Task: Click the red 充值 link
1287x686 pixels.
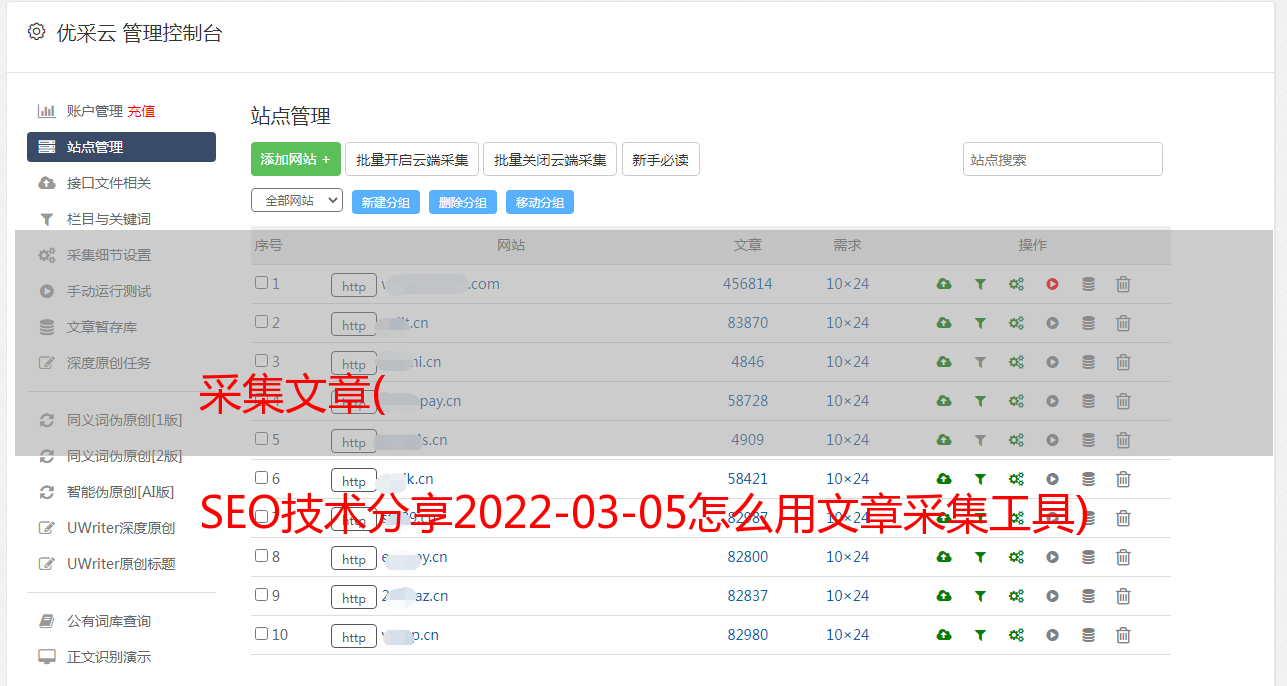Action: [x=141, y=111]
